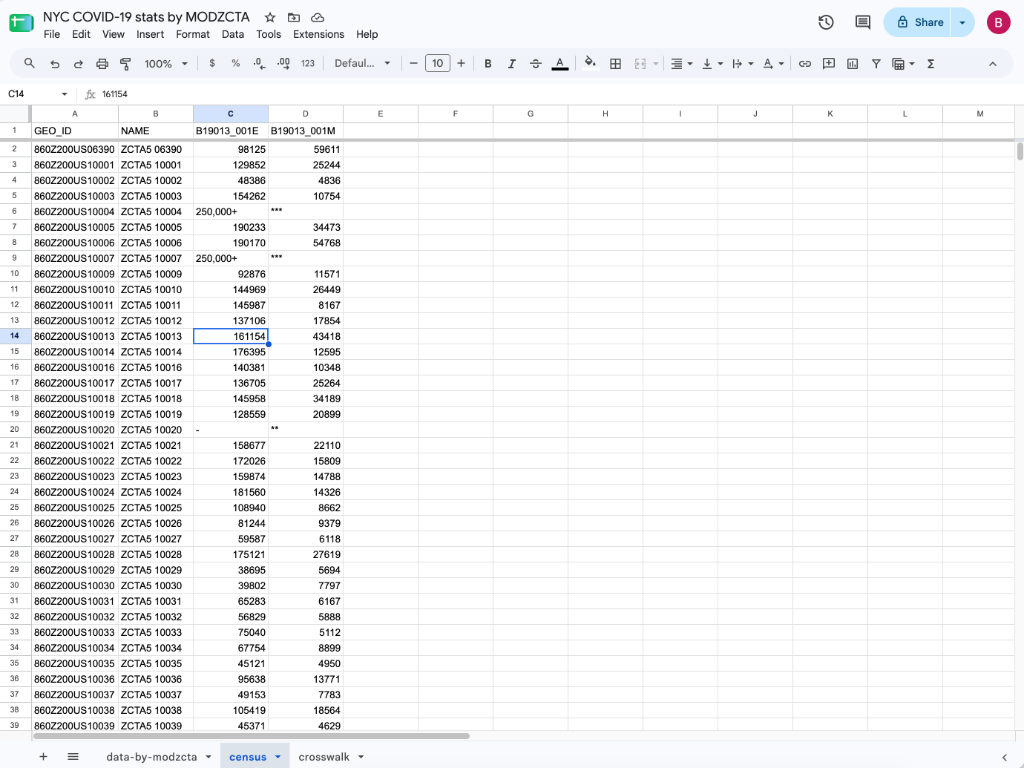Open the comments history panel
The image size is (1024, 768).
[863, 22]
